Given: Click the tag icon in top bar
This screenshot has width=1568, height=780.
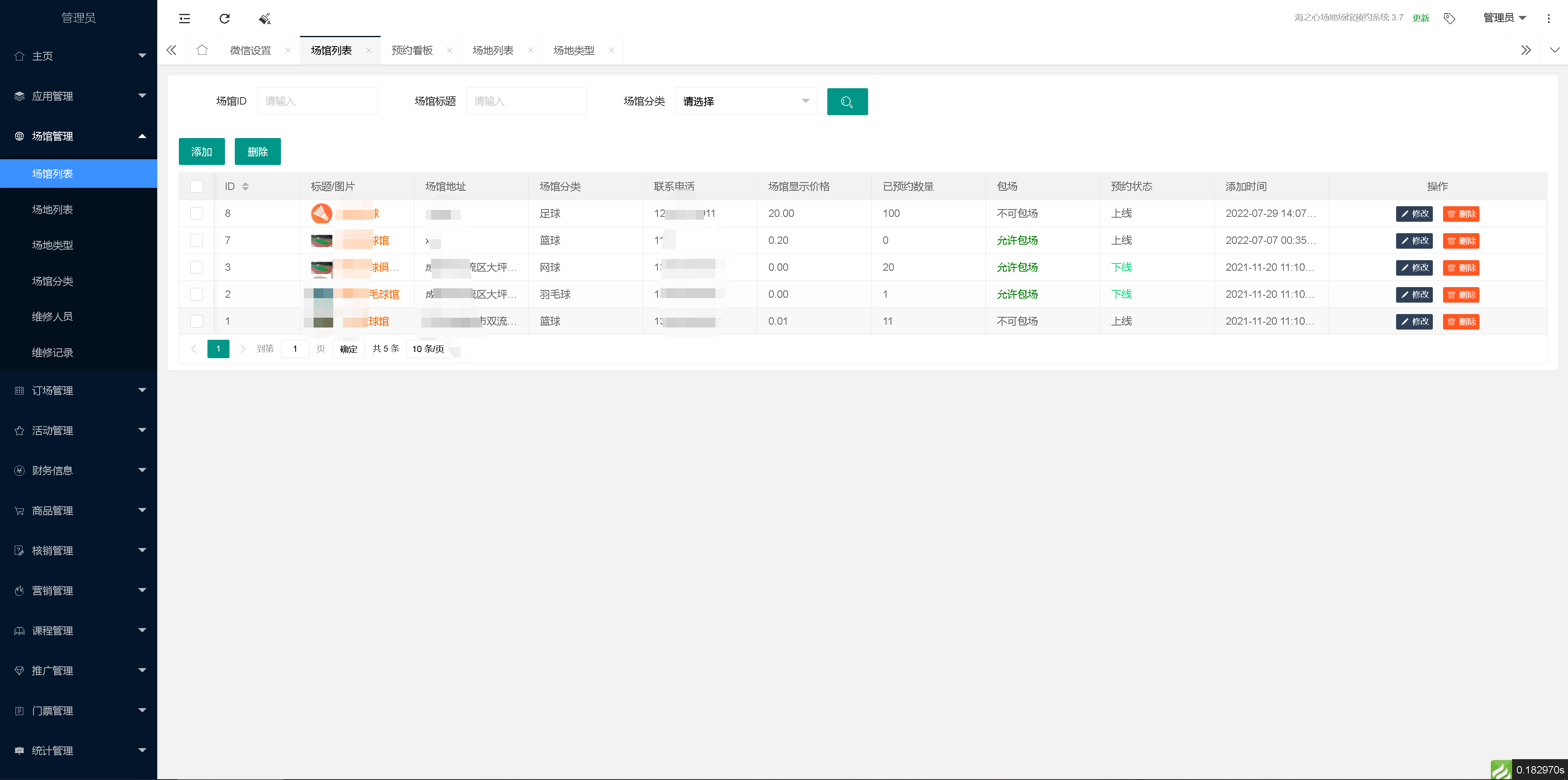Looking at the screenshot, I should [1449, 18].
